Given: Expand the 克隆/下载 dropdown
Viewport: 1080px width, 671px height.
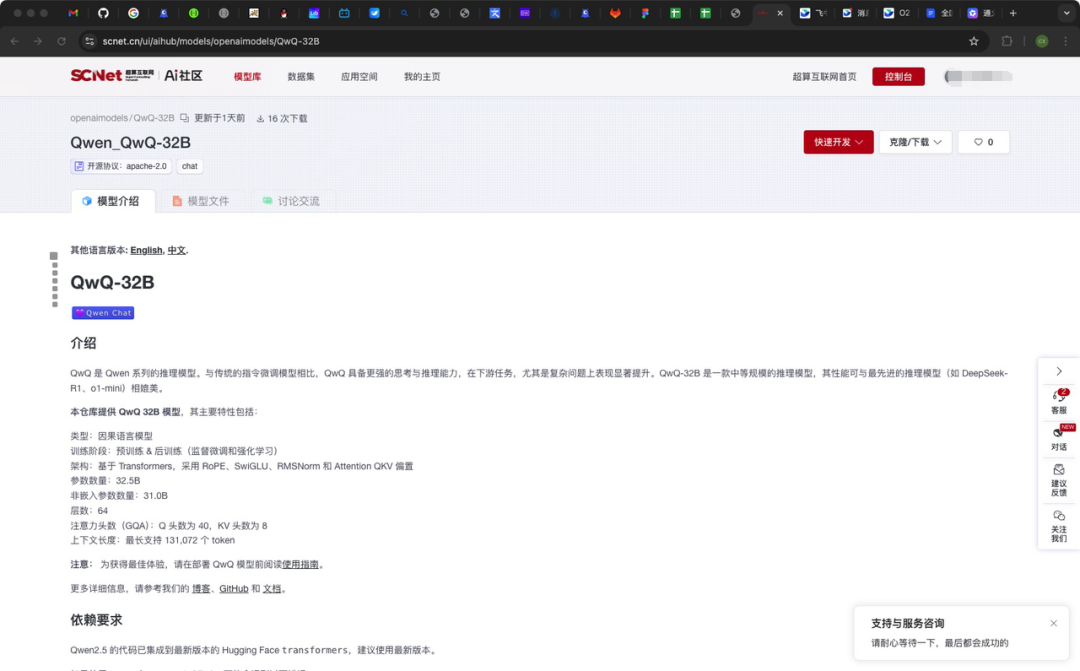Looking at the screenshot, I should pyautogui.click(x=915, y=142).
